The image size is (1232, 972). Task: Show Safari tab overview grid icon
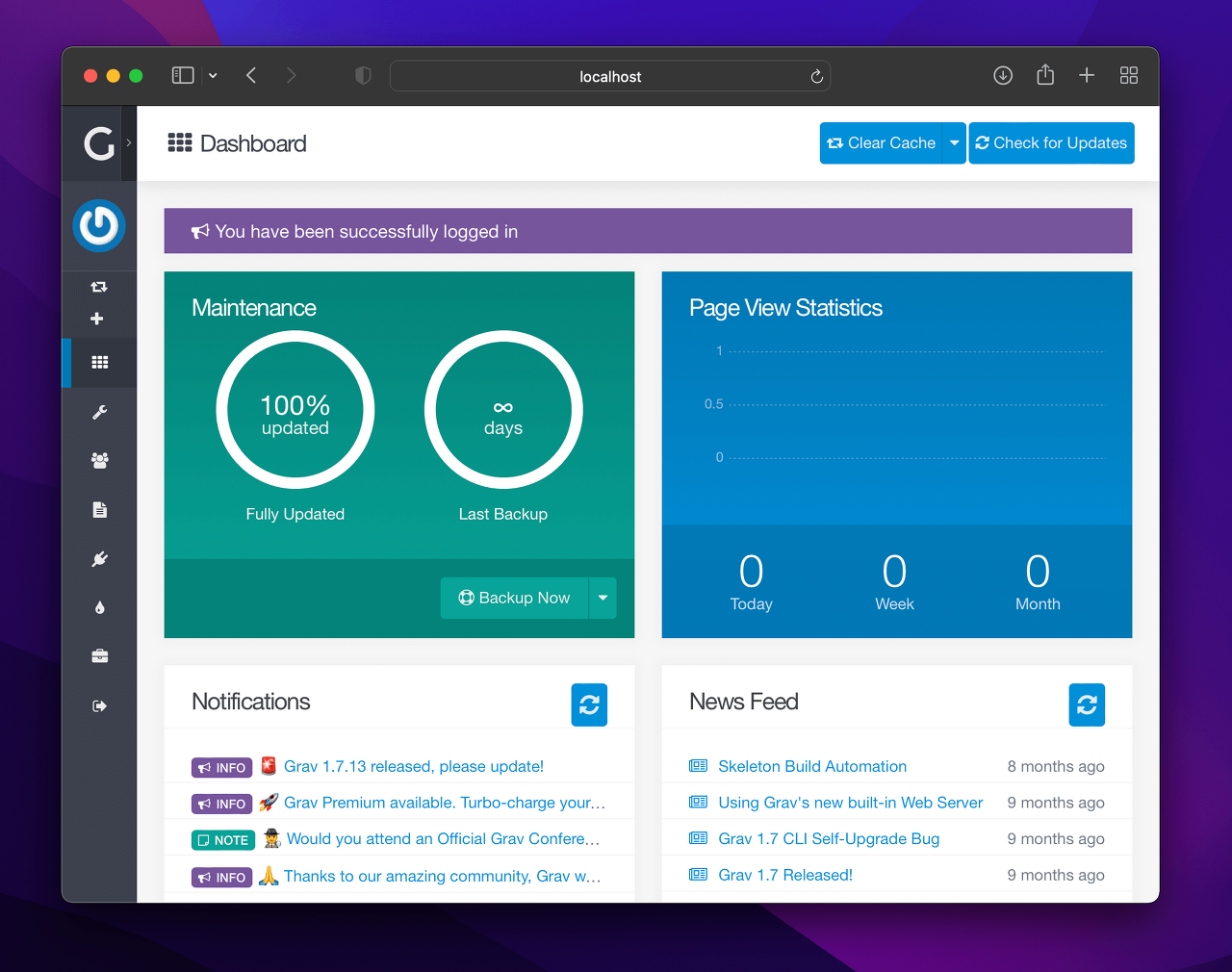[1129, 75]
